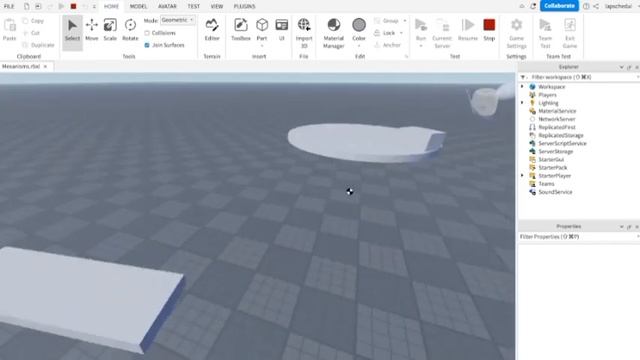640x360 pixels.
Task: Click the Duplicate button
Action: pos(38,45)
